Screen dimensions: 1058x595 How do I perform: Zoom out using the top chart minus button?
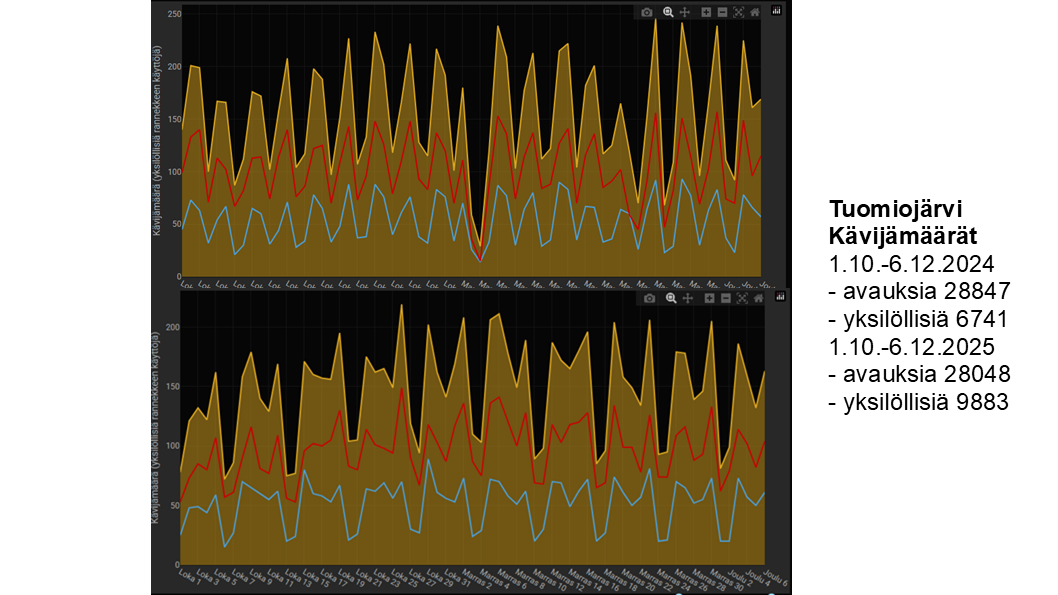[722, 12]
